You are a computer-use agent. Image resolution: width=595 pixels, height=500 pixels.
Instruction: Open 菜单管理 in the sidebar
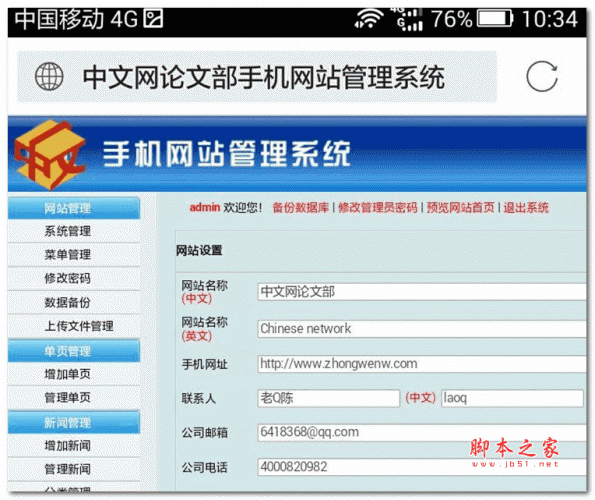coord(68,255)
